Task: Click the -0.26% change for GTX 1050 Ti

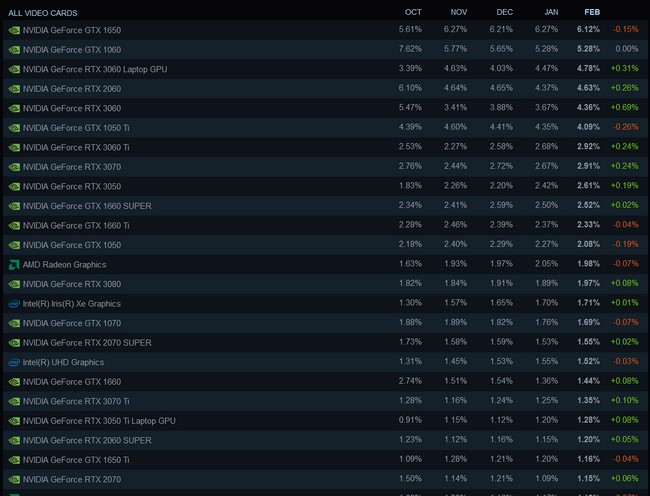Action: (x=626, y=127)
